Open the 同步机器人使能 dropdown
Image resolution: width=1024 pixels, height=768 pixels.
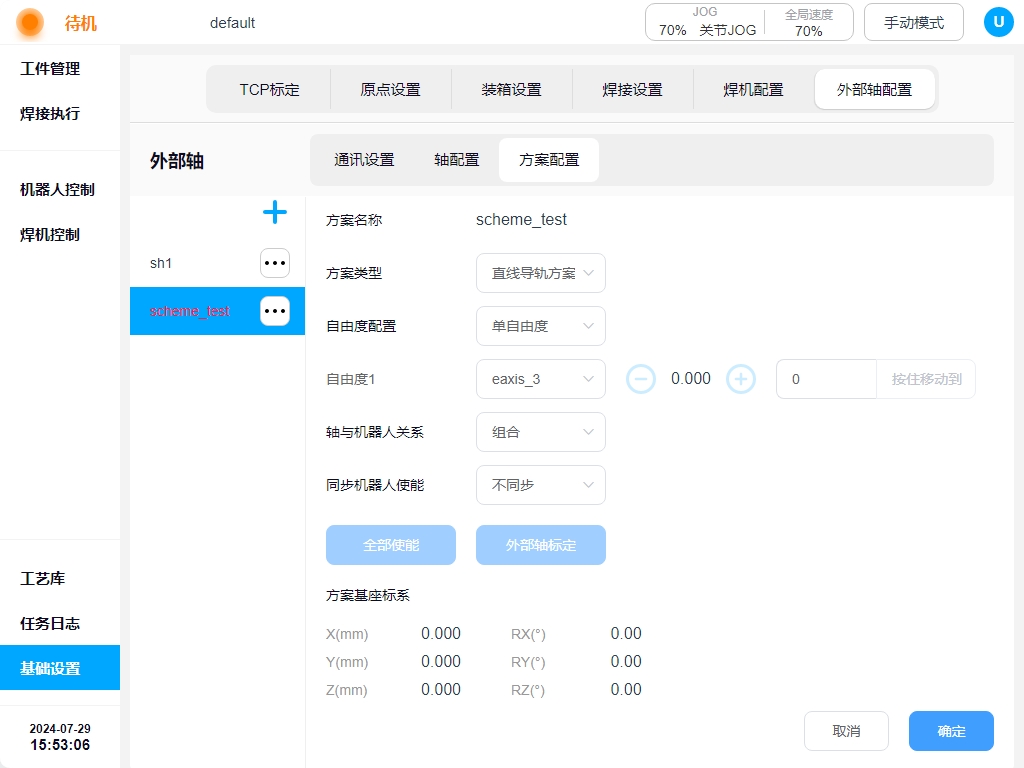pyautogui.click(x=541, y=485)
